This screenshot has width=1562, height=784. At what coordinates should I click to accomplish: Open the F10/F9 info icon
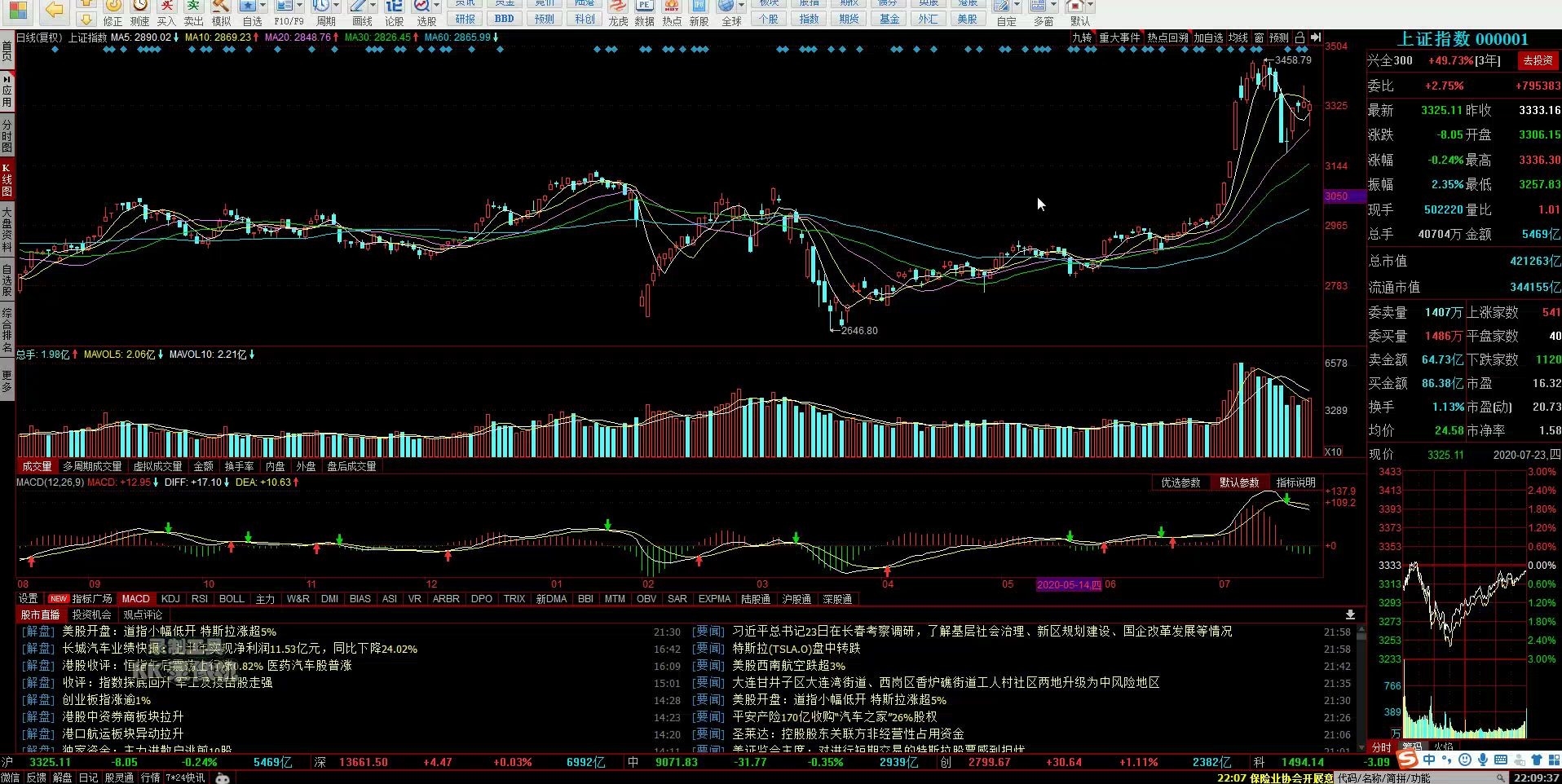285,7
